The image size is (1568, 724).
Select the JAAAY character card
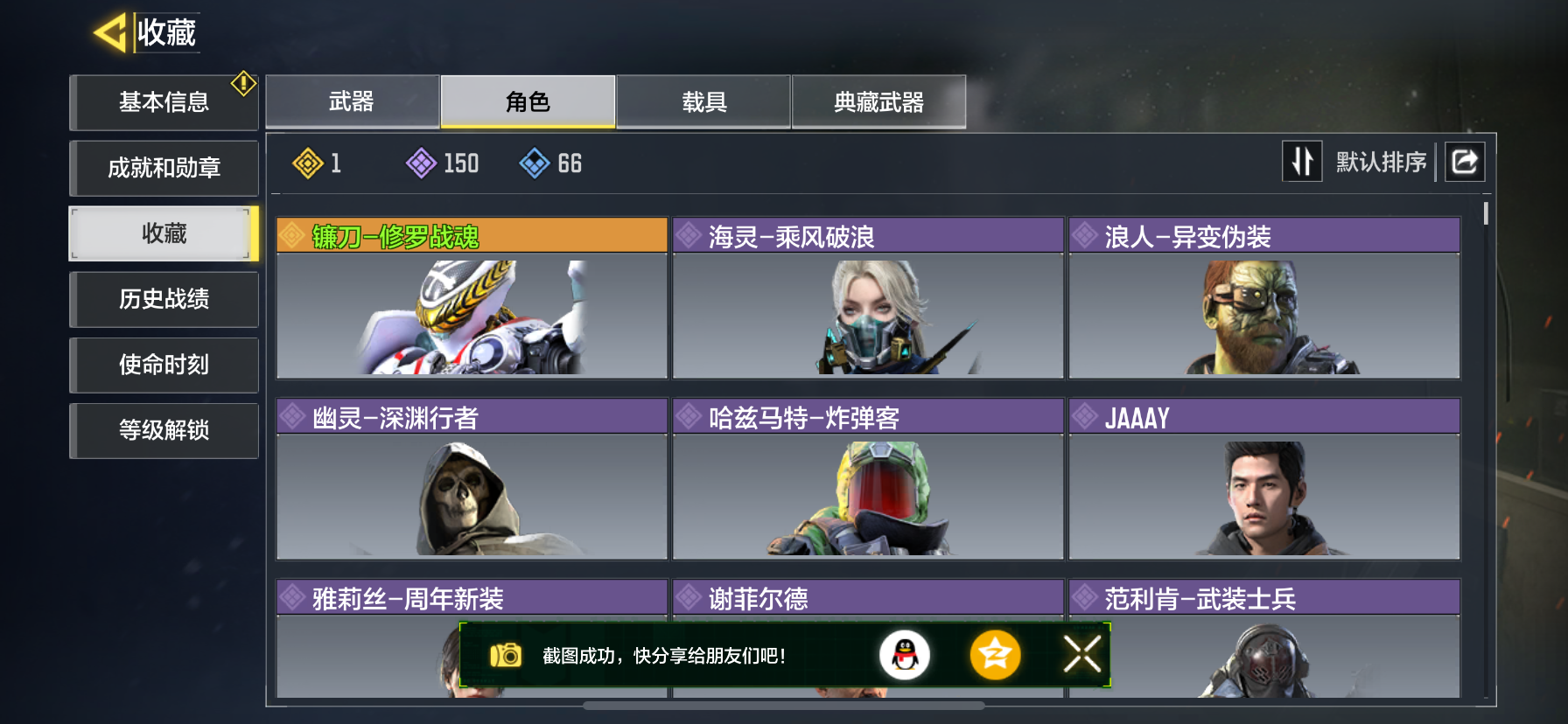1264,479
